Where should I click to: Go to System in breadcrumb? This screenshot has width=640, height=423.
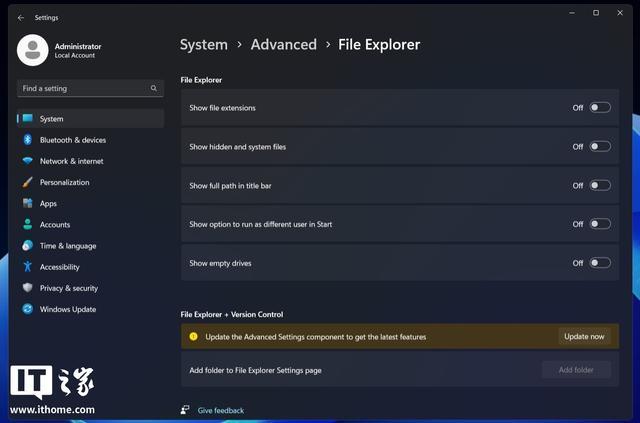[x=204, y=44]
